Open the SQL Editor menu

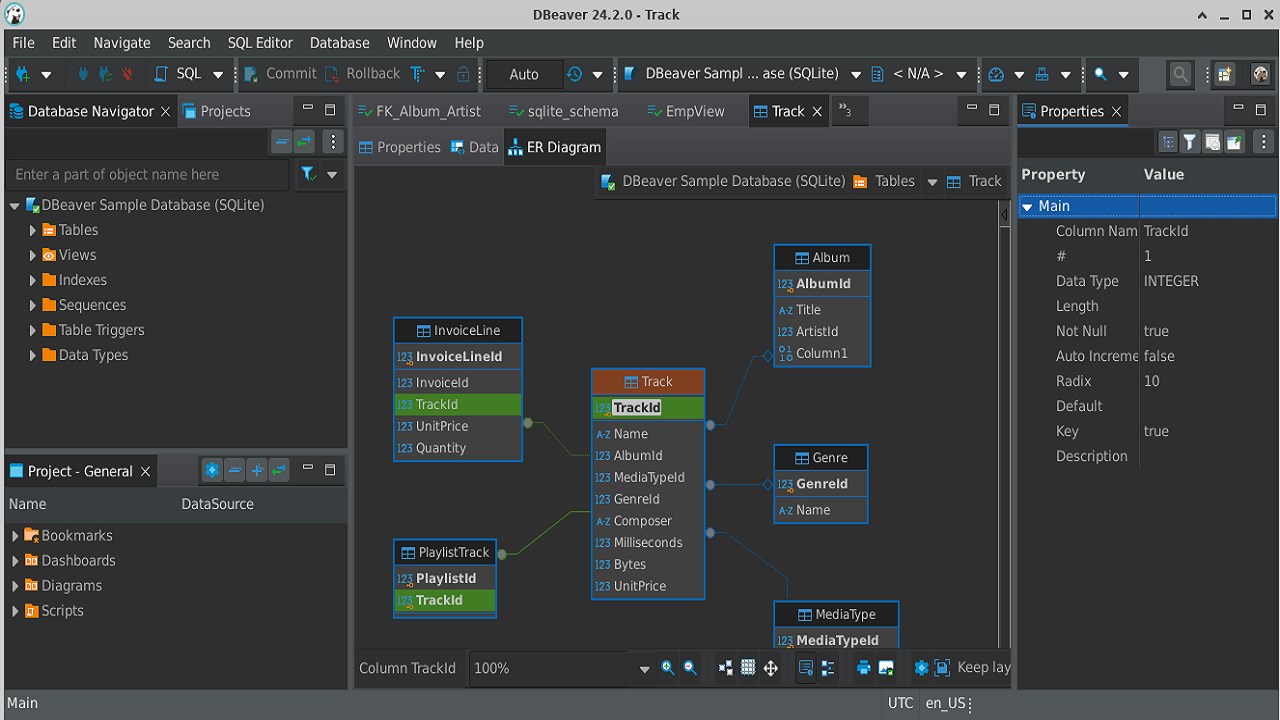point(260,43)
